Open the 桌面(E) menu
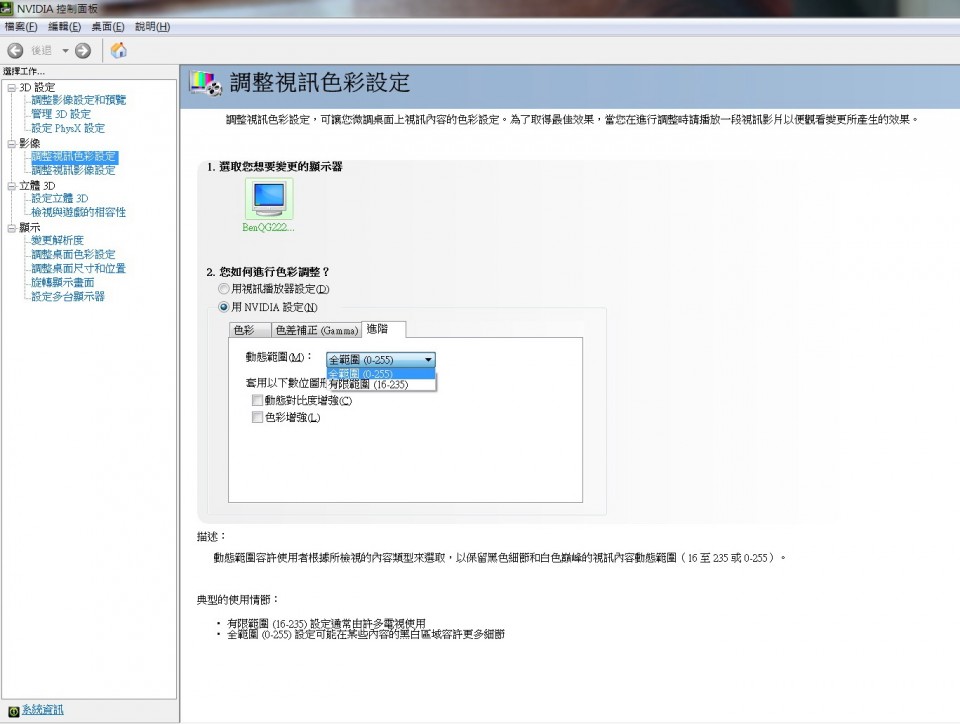This screenshot has height=724, width=960. pyautogui.click(x=108, y=27)
